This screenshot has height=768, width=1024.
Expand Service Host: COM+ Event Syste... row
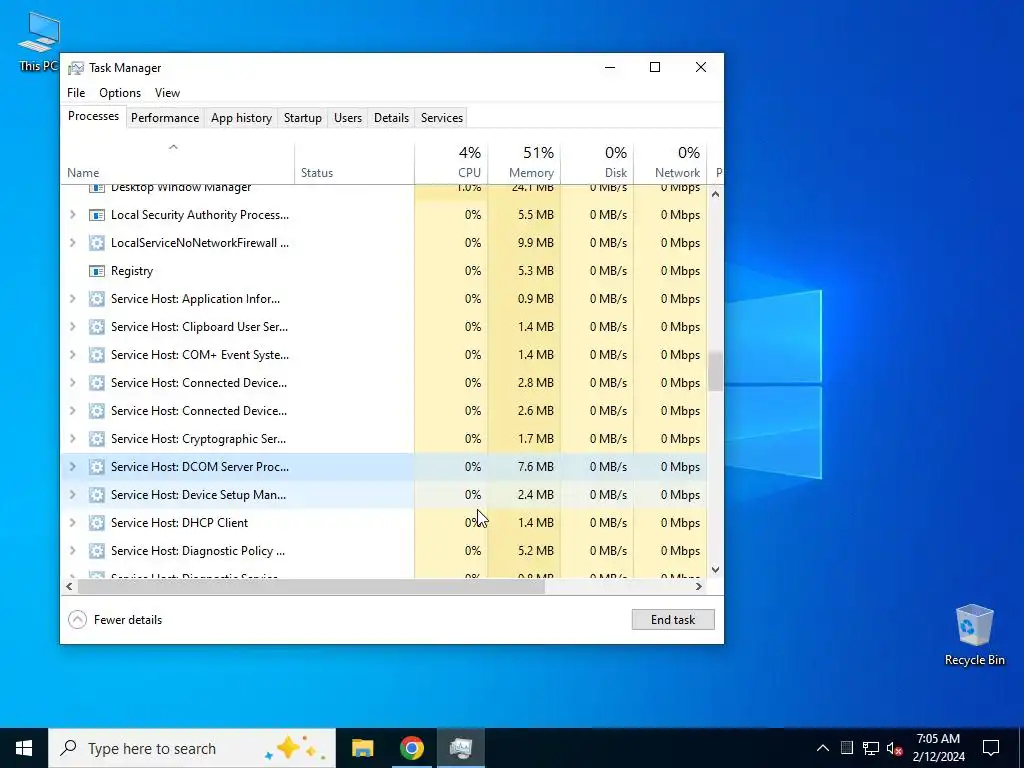(x=72, y=355)
